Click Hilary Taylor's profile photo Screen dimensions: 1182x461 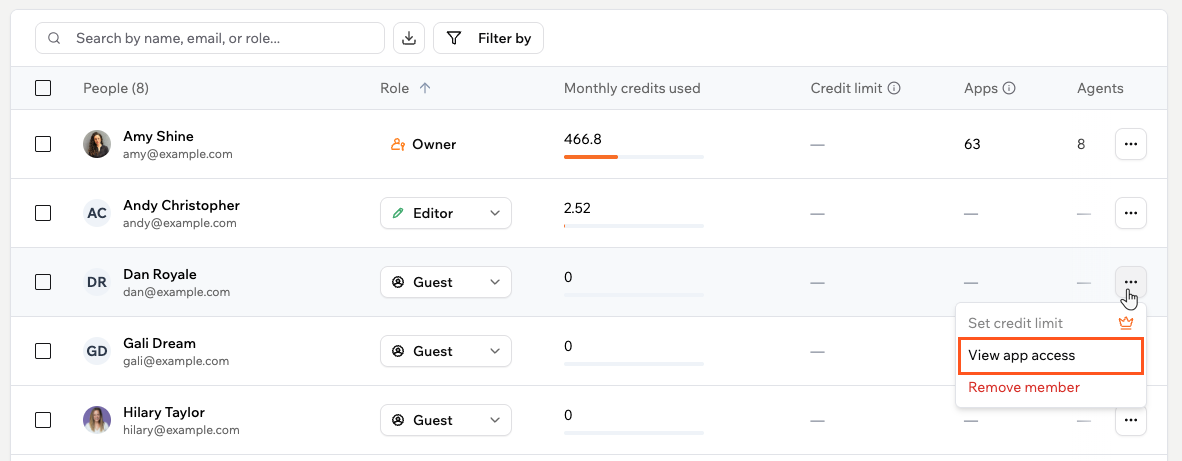96,420
